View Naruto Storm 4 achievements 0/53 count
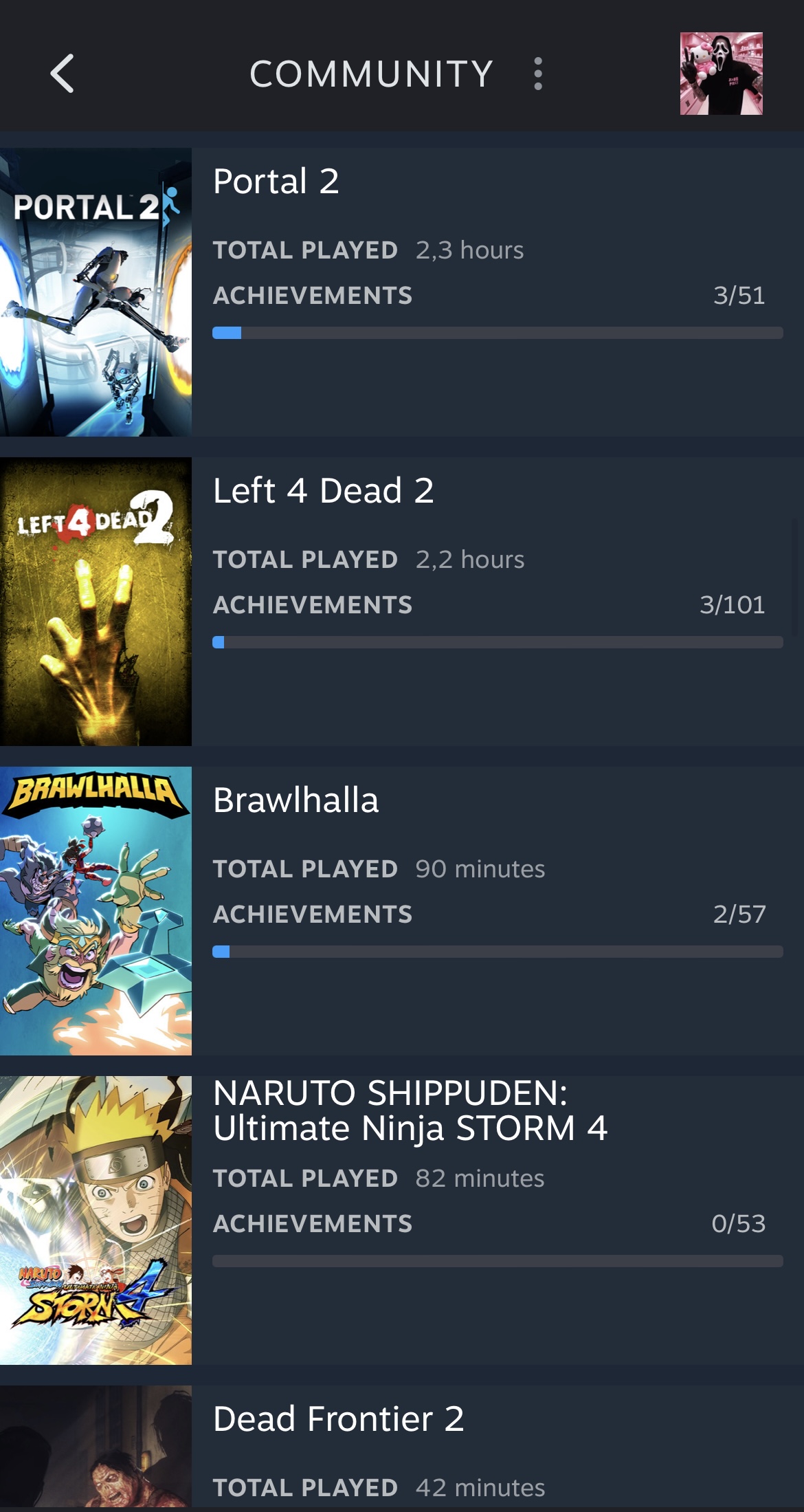This screenshot has height=1512, width=804. point(739,1224)
